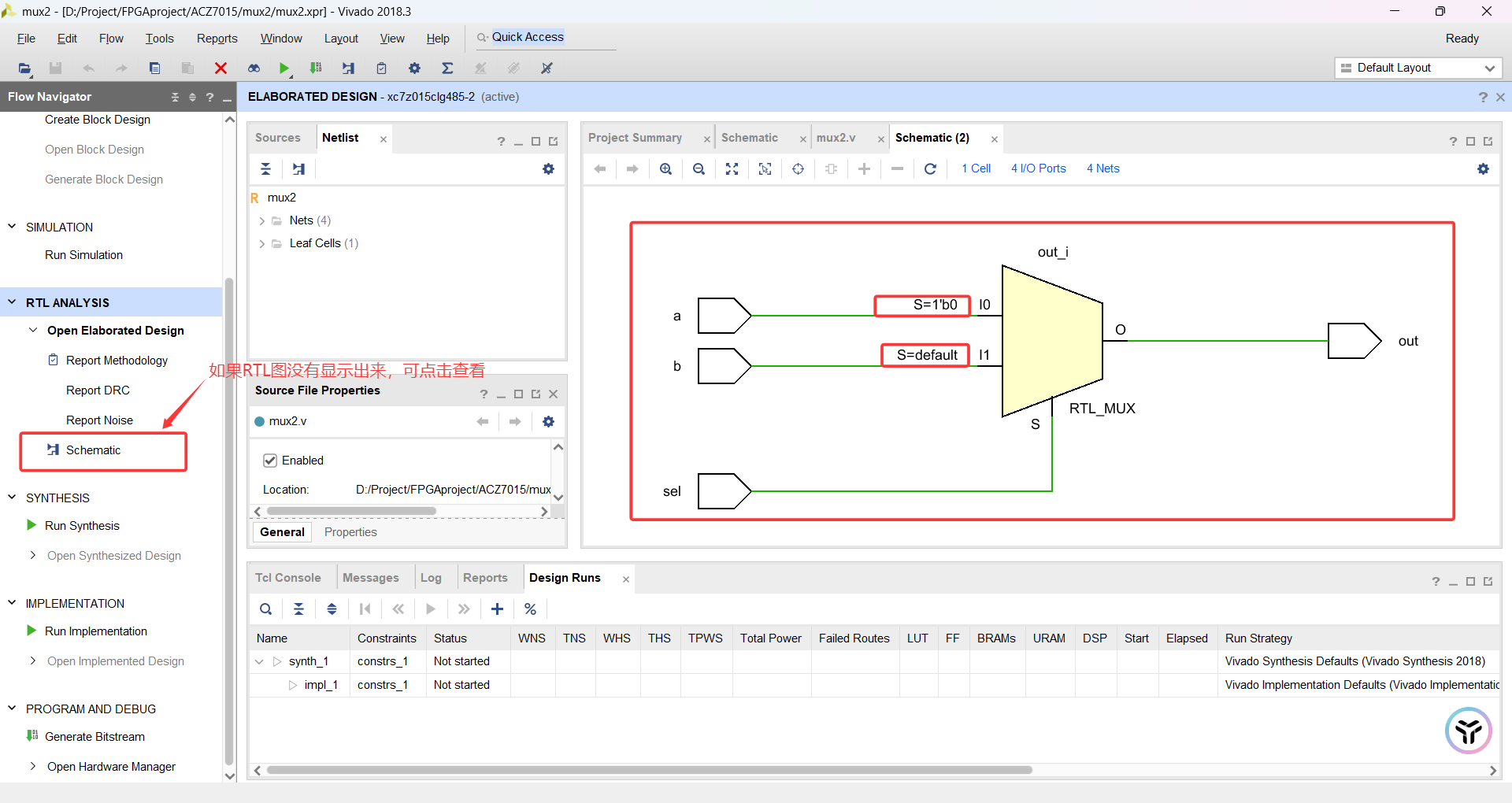Viewport: 1512px width, 803px height.
Task: Click the copy icon in main toolbar
Action: [x=154, y=68]
